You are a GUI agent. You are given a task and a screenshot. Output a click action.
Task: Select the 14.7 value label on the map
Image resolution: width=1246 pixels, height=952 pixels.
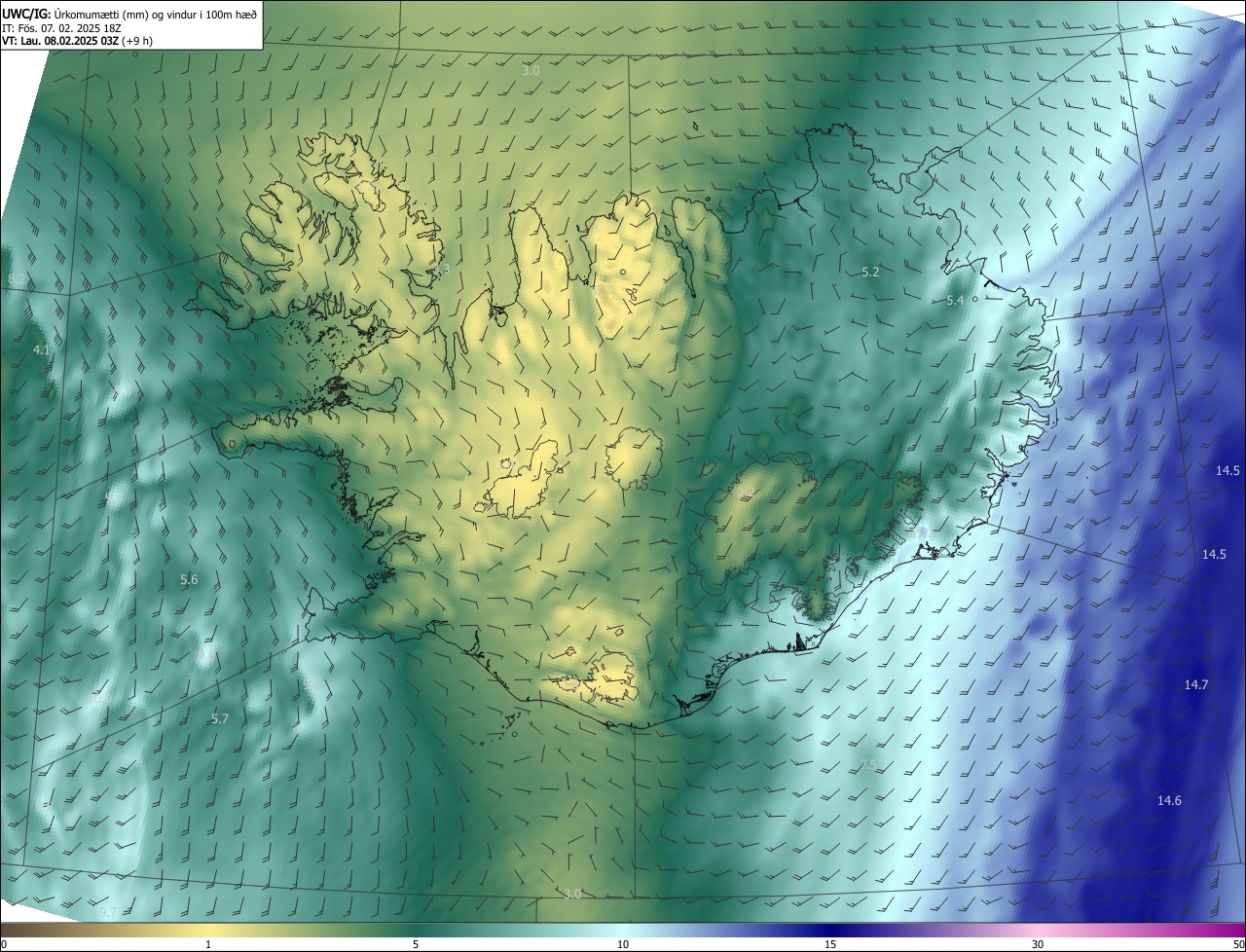[1196, 685]
